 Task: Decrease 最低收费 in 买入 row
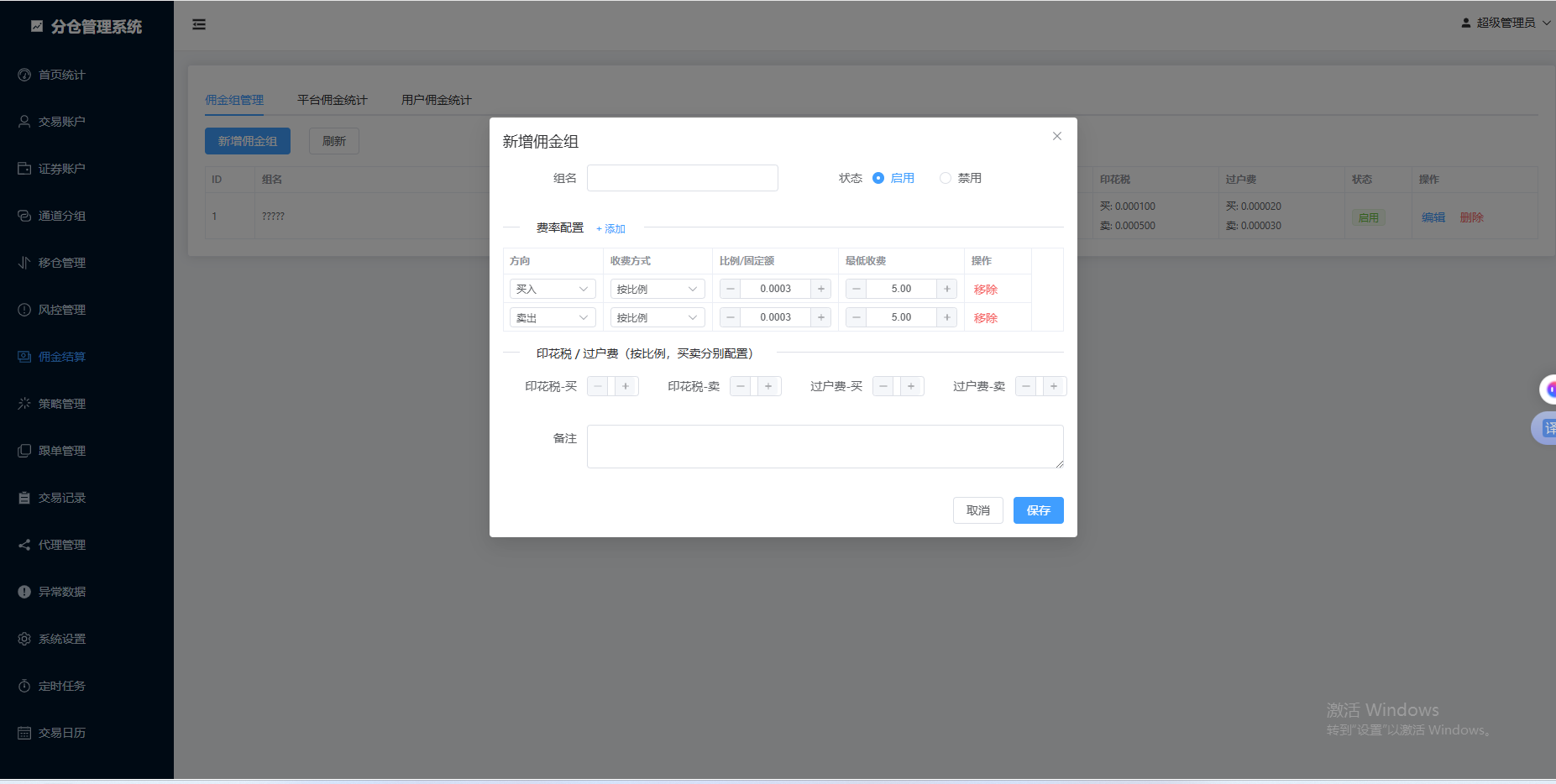[857, 289]
